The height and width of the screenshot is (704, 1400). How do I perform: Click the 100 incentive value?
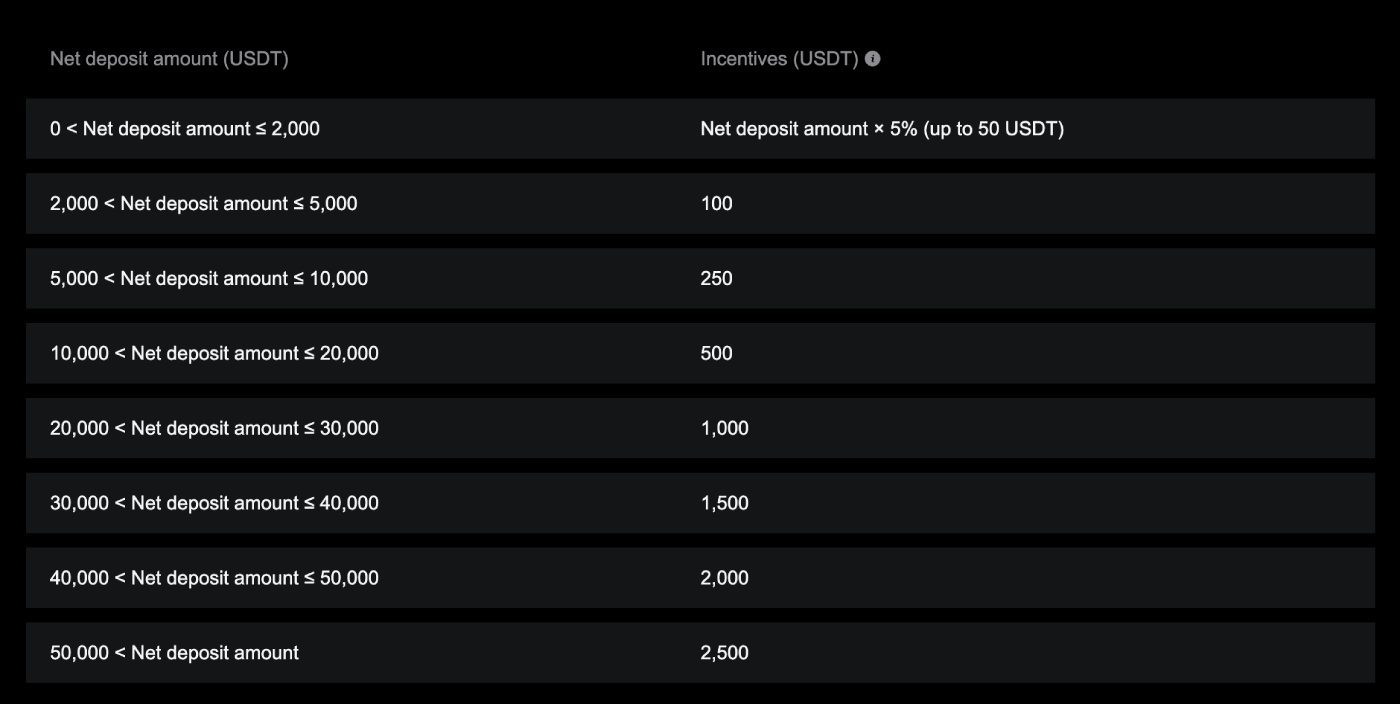pos(716,204)
